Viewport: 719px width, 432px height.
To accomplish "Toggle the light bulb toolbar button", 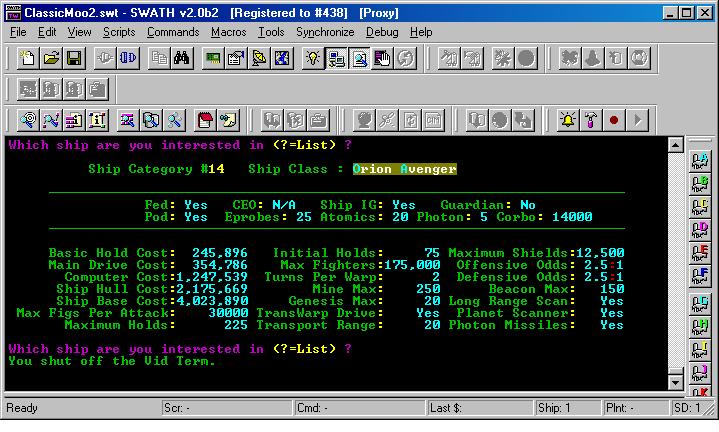I will [x=312, y=59].
